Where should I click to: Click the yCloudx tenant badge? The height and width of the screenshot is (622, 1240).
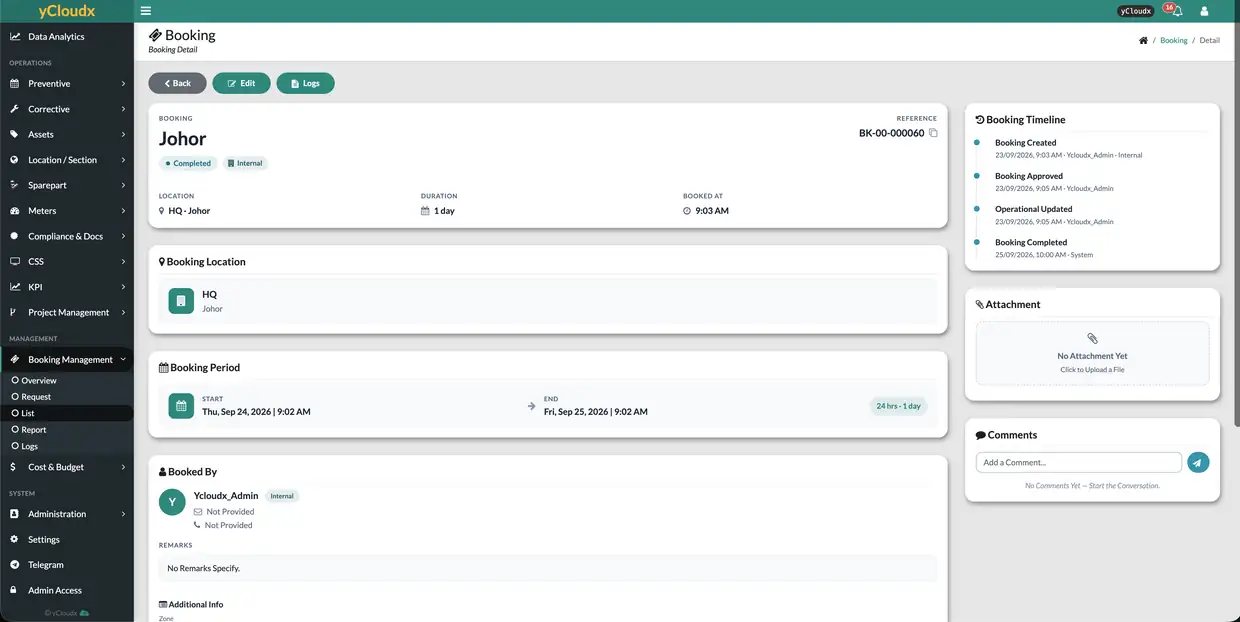[x=1135, y=11]
